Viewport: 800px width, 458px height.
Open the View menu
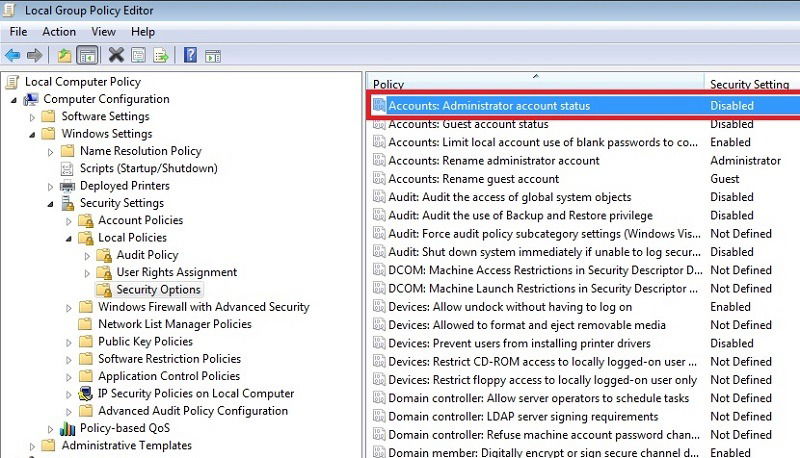103,32
